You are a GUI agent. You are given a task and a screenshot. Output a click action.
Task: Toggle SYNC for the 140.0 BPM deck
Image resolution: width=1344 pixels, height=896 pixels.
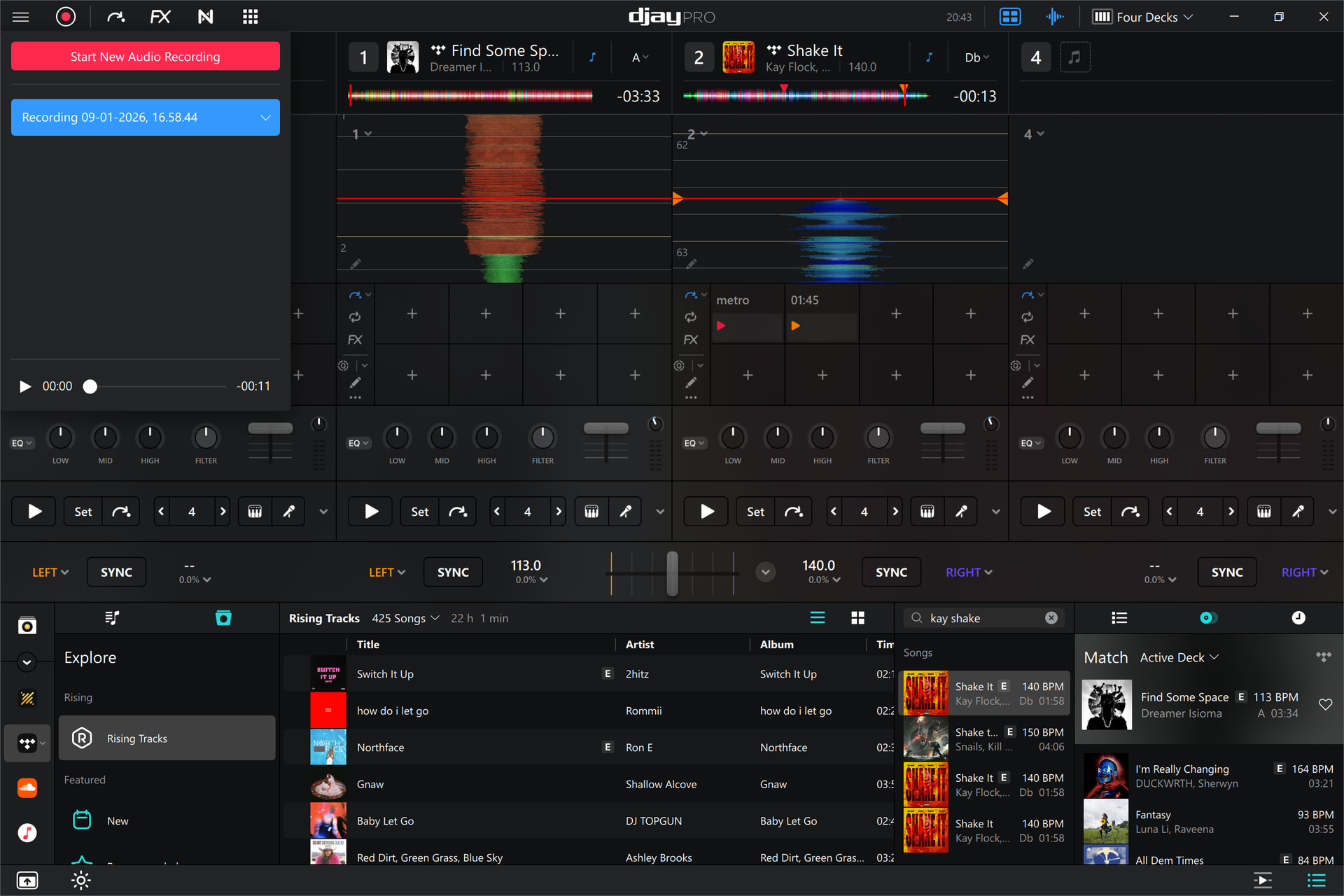[891, 572]
